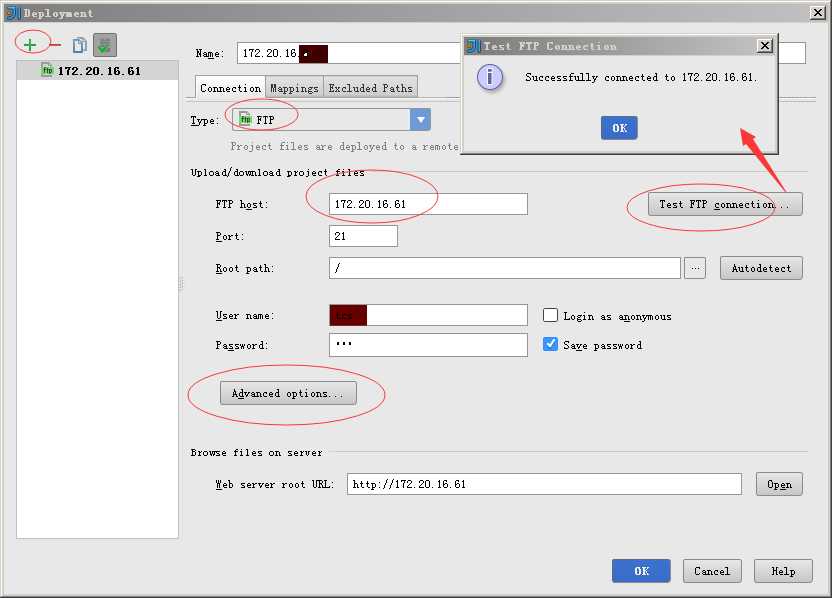Click the Port field showing 21
The image size is (832, 598).
point(363,236)
